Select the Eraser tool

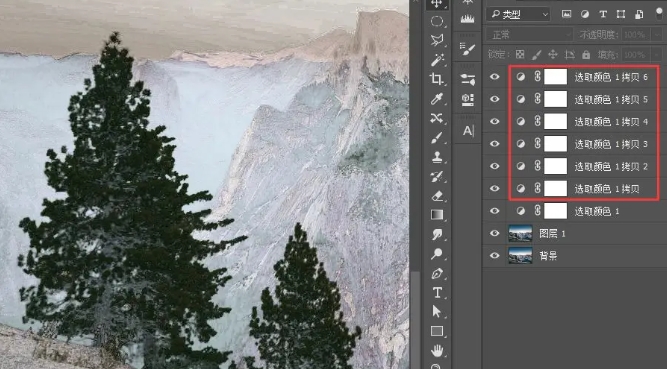pos(437,196)
